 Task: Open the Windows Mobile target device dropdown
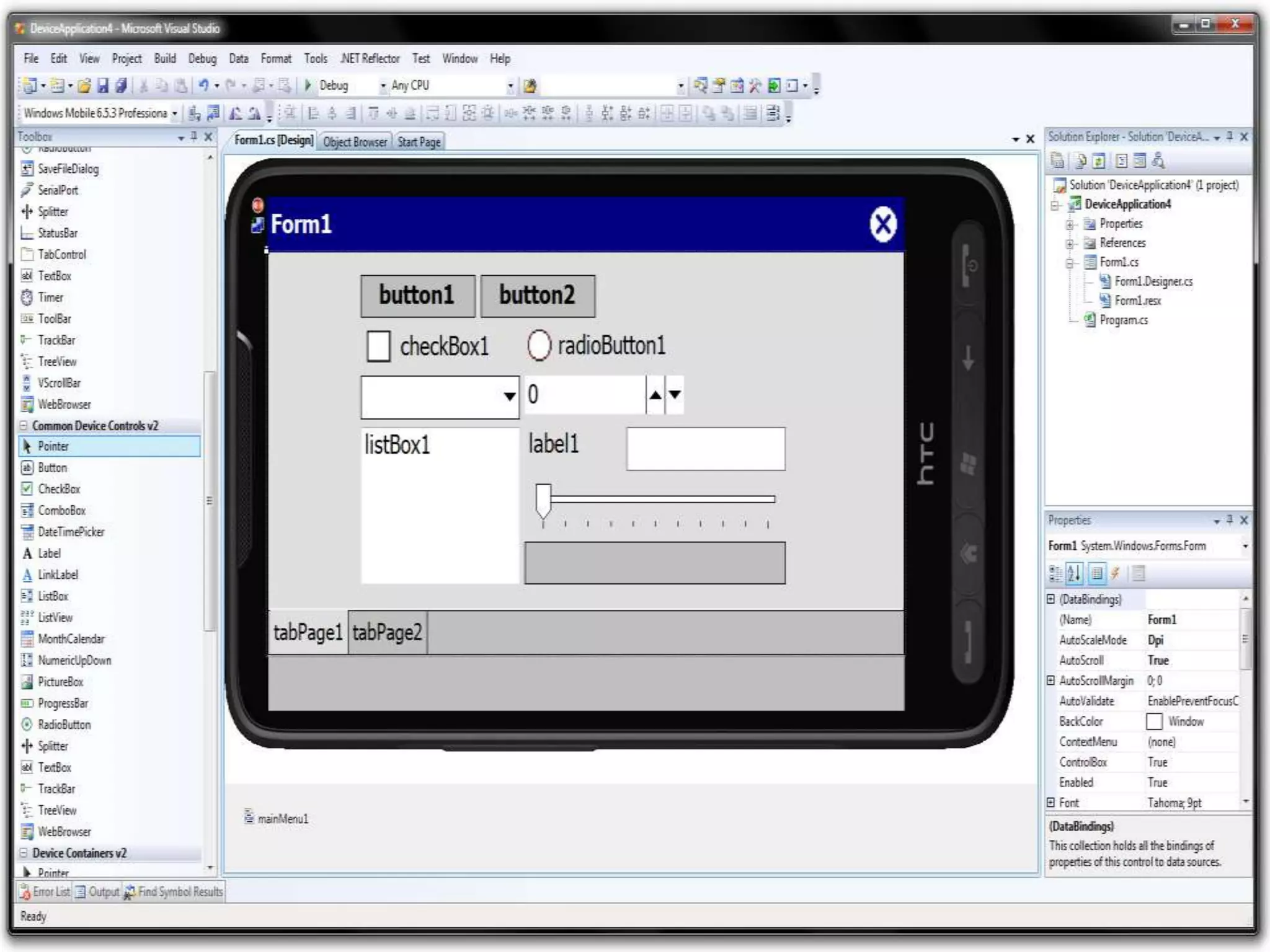174,113
